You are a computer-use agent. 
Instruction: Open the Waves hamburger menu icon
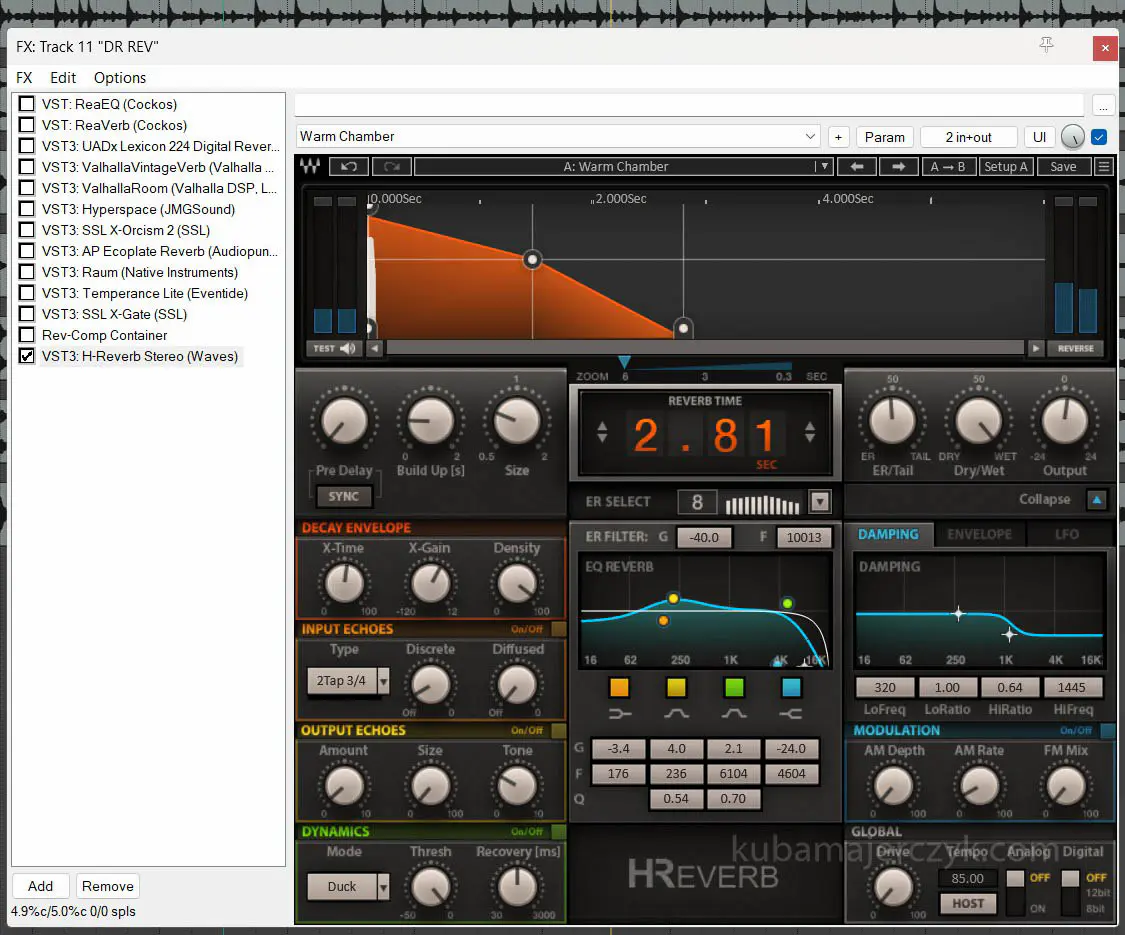[1103, 167]
